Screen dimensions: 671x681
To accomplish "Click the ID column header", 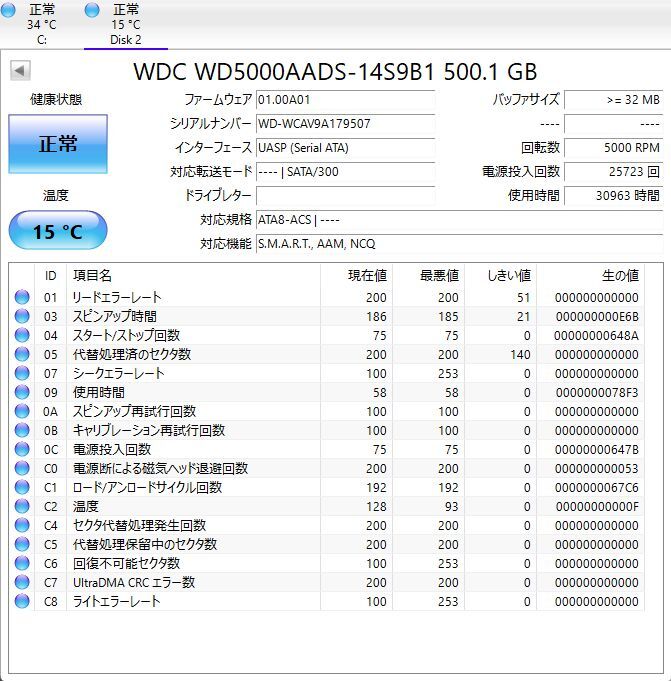I will pos(50,275).
